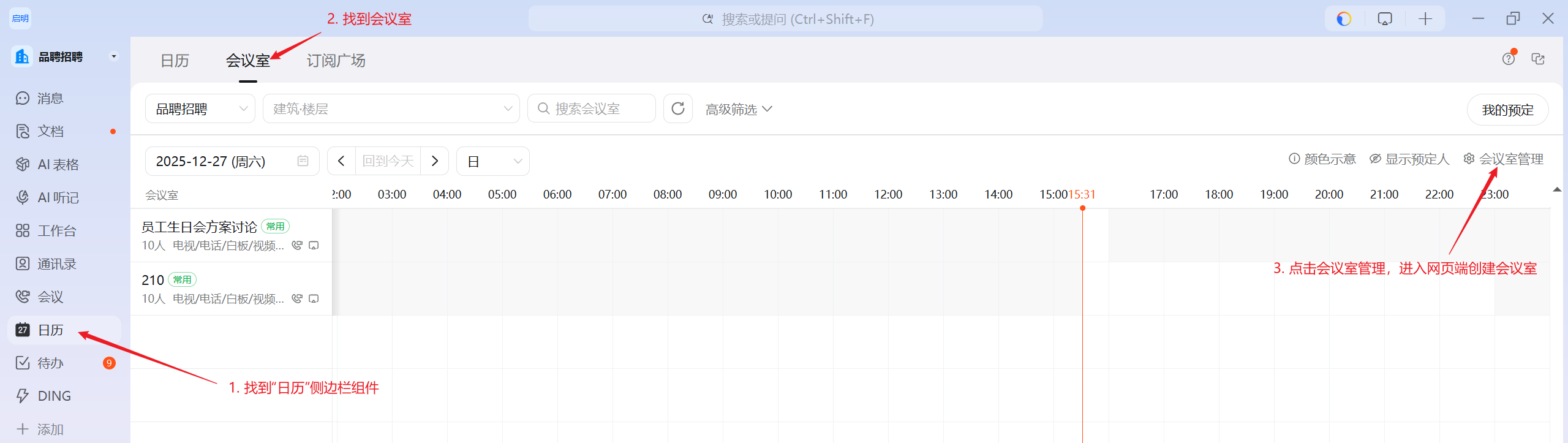1568x443 pixels.
Task: Switch to the 日历 tab
Action: pos(175,61)
